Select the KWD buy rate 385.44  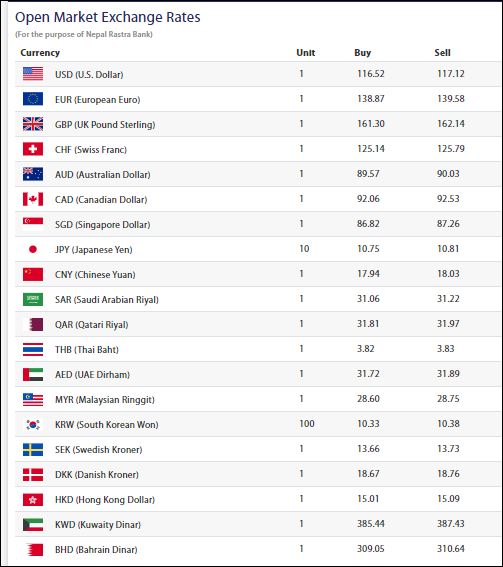coord(371,524)
